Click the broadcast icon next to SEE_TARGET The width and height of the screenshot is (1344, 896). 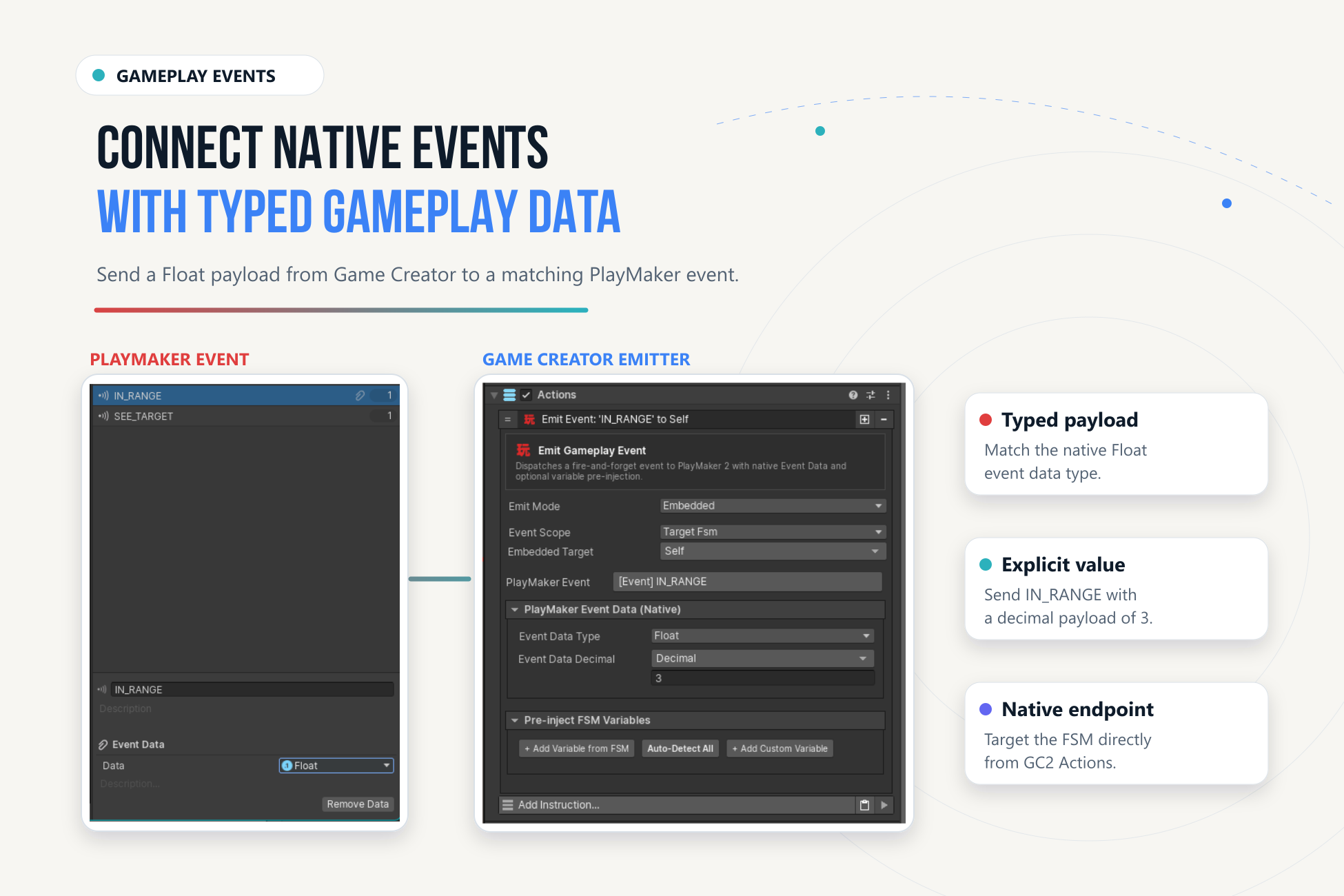click(103, 416)
